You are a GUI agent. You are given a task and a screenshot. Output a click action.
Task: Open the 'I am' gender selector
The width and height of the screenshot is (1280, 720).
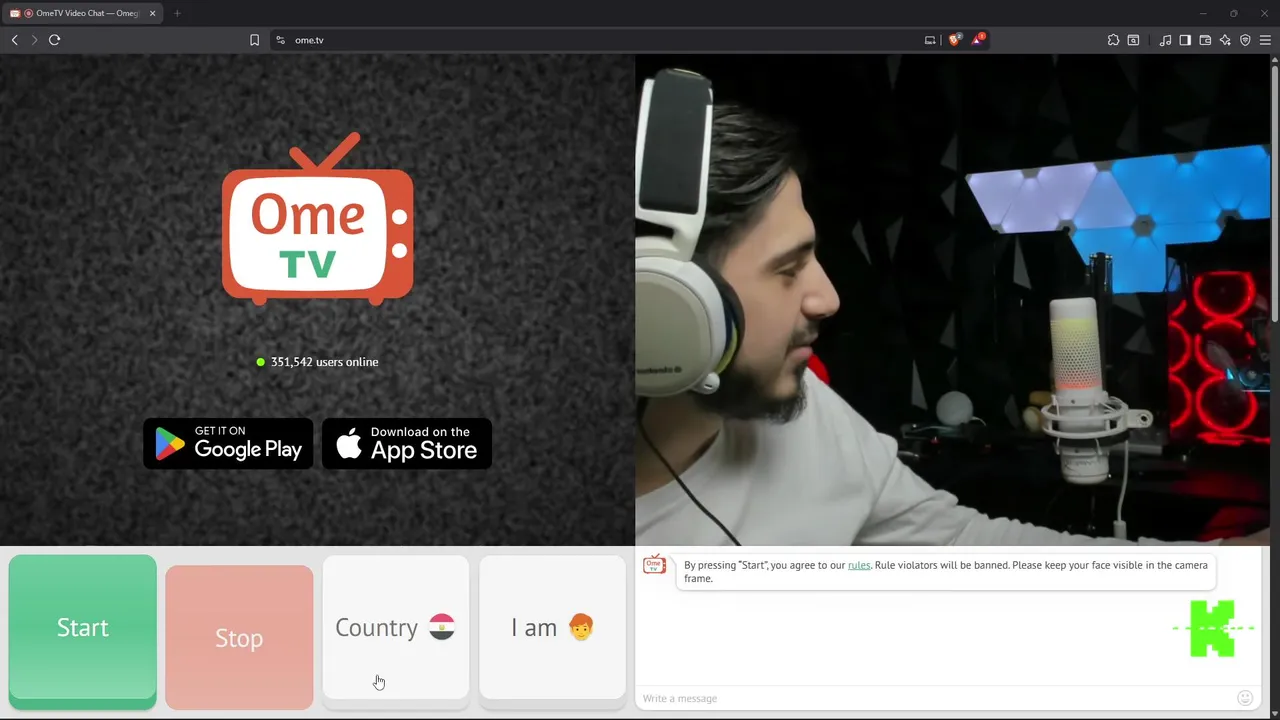(x=552, y=628)
